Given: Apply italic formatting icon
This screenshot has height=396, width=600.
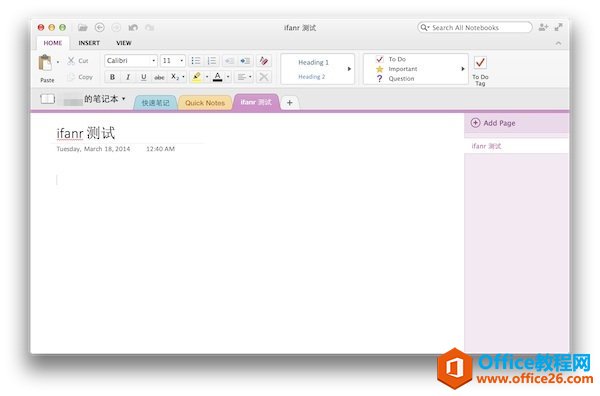Looking at the screenshot, I should click(x=128, y=77).
